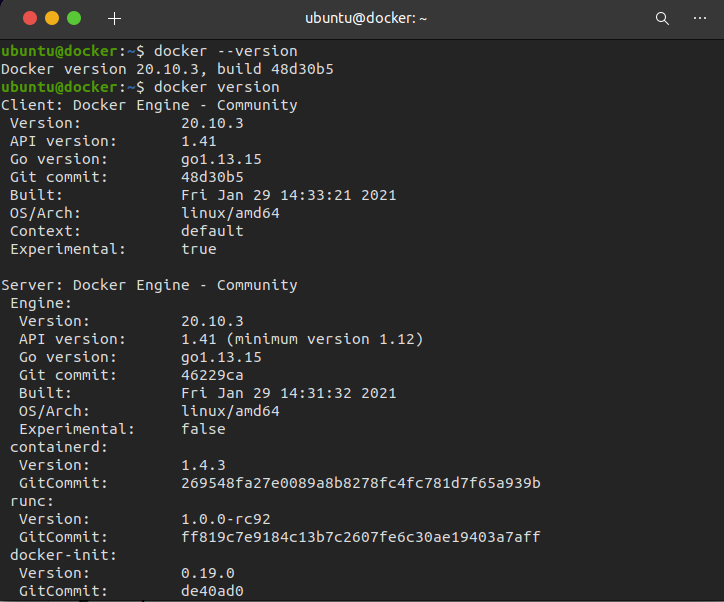Click server Experimental value 'false'
724x602 pixels.
point(203,429)
